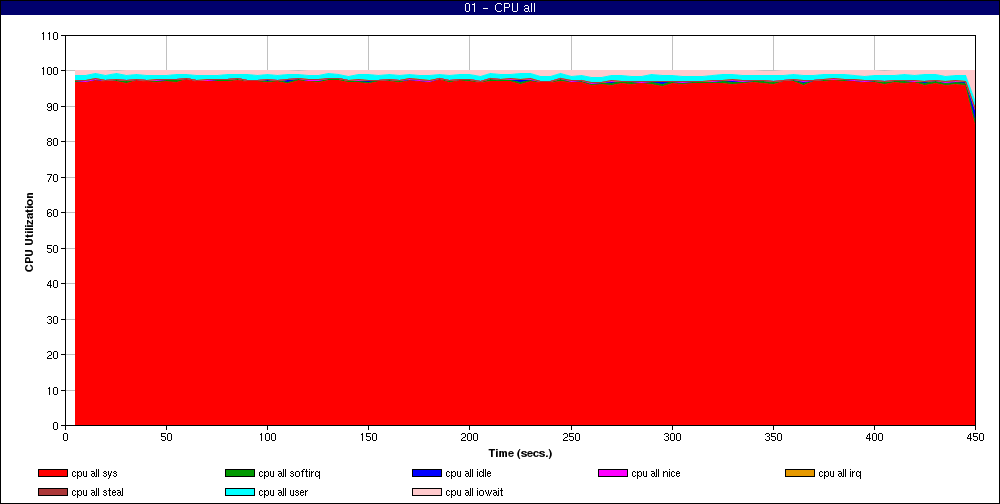This screenshot has width=1000, height=504.
Task: Select the 'cpu all nice' legend label
Action: 656,474
